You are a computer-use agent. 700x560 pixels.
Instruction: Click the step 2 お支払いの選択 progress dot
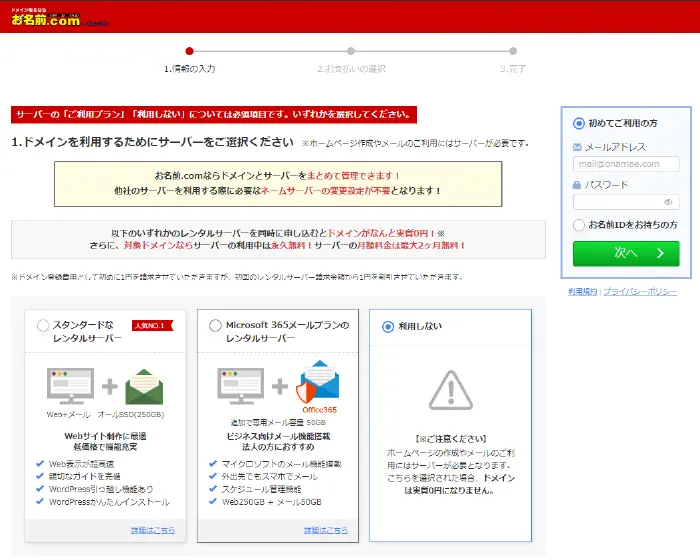click(x=351, y=51)
